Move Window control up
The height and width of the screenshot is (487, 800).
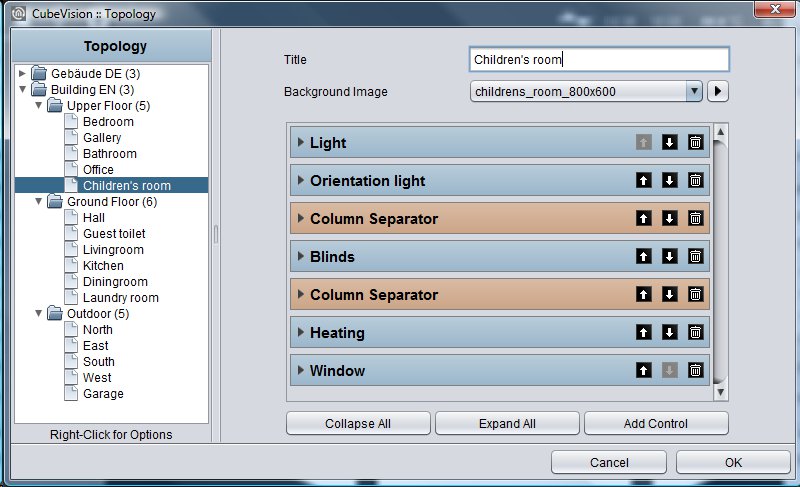643,370
